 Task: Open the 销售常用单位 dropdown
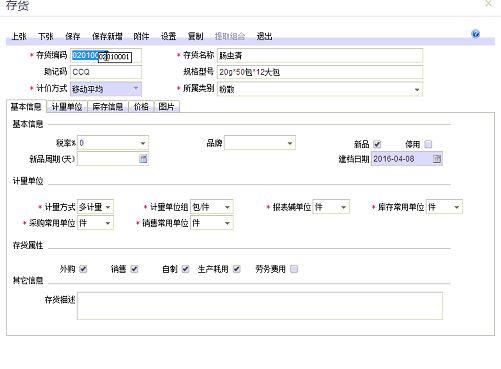(x=227, y=223)
